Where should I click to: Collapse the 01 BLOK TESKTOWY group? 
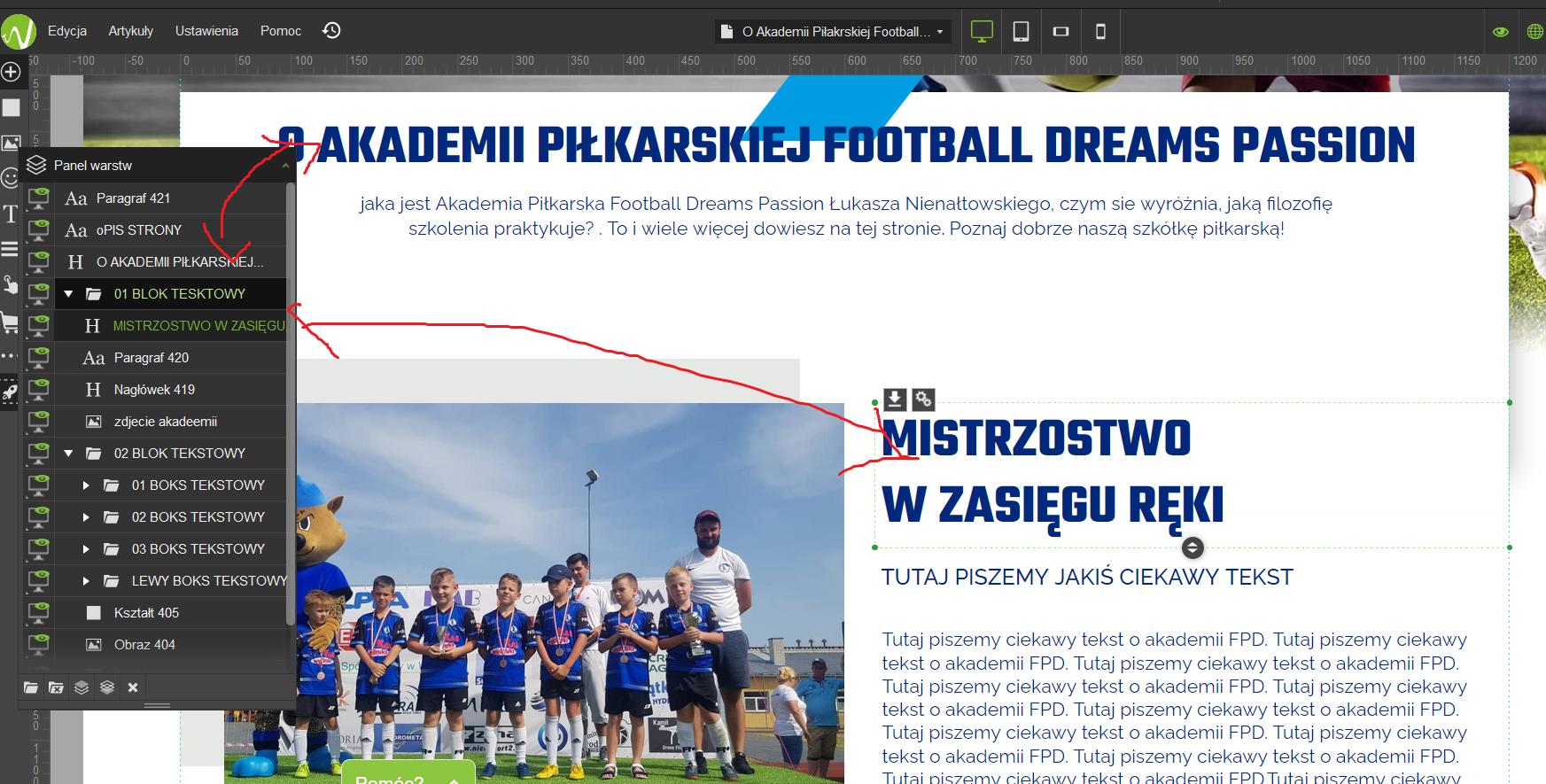[68, 294]
